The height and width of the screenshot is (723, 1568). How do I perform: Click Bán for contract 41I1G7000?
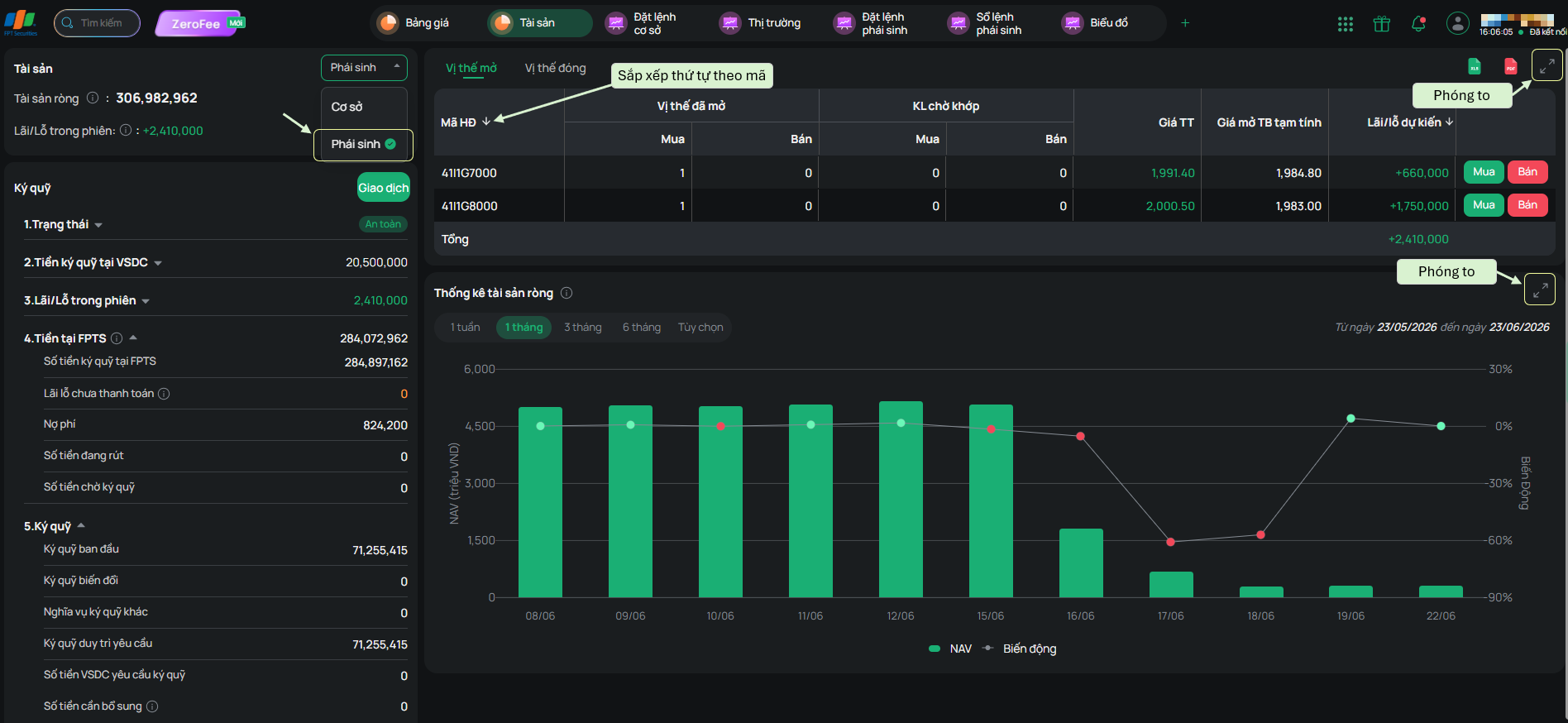1527,172
